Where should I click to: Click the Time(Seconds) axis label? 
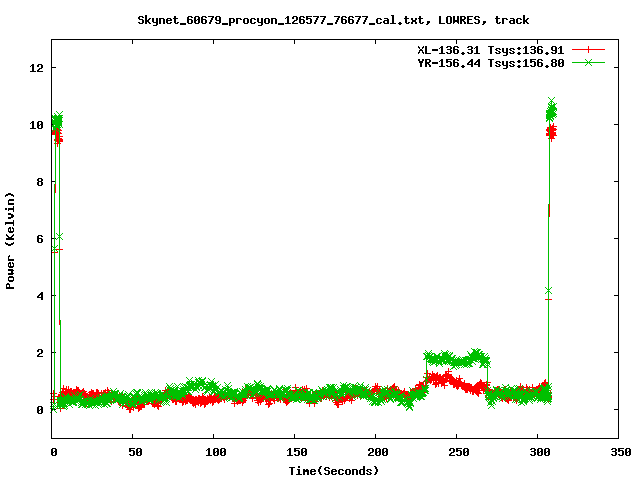[334, 471]
